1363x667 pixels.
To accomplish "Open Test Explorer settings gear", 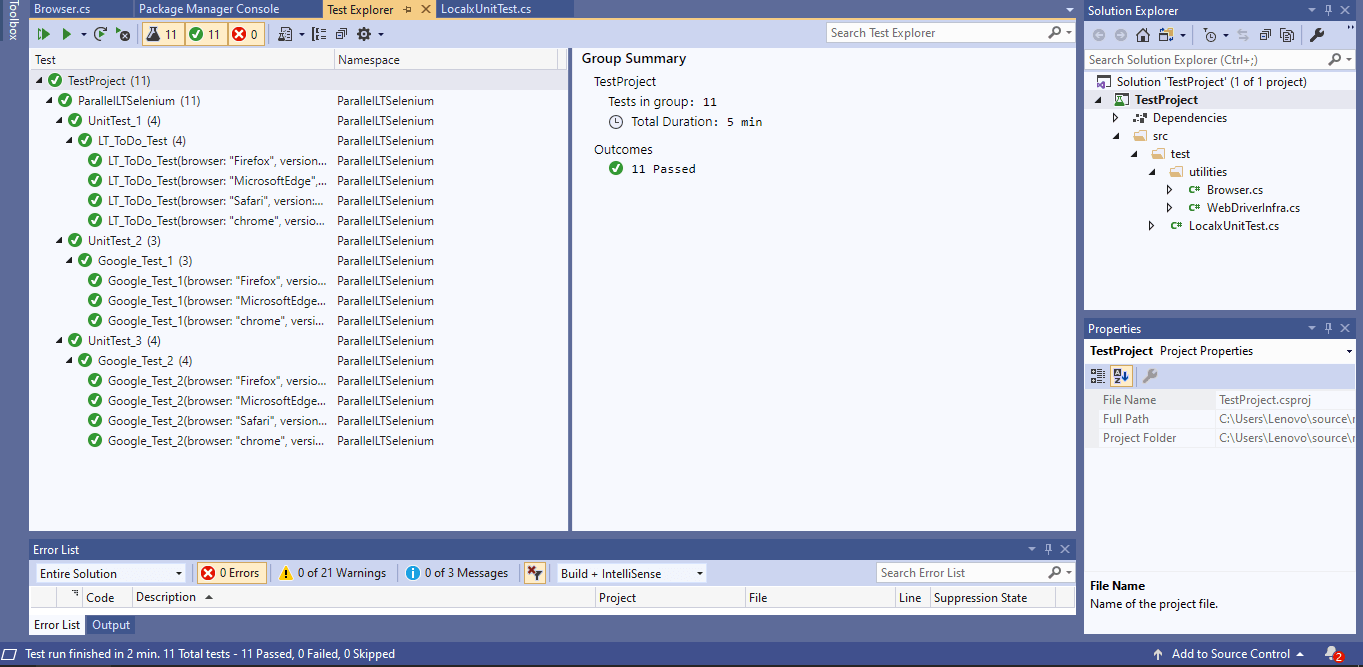I will click(x=363, y=33).
